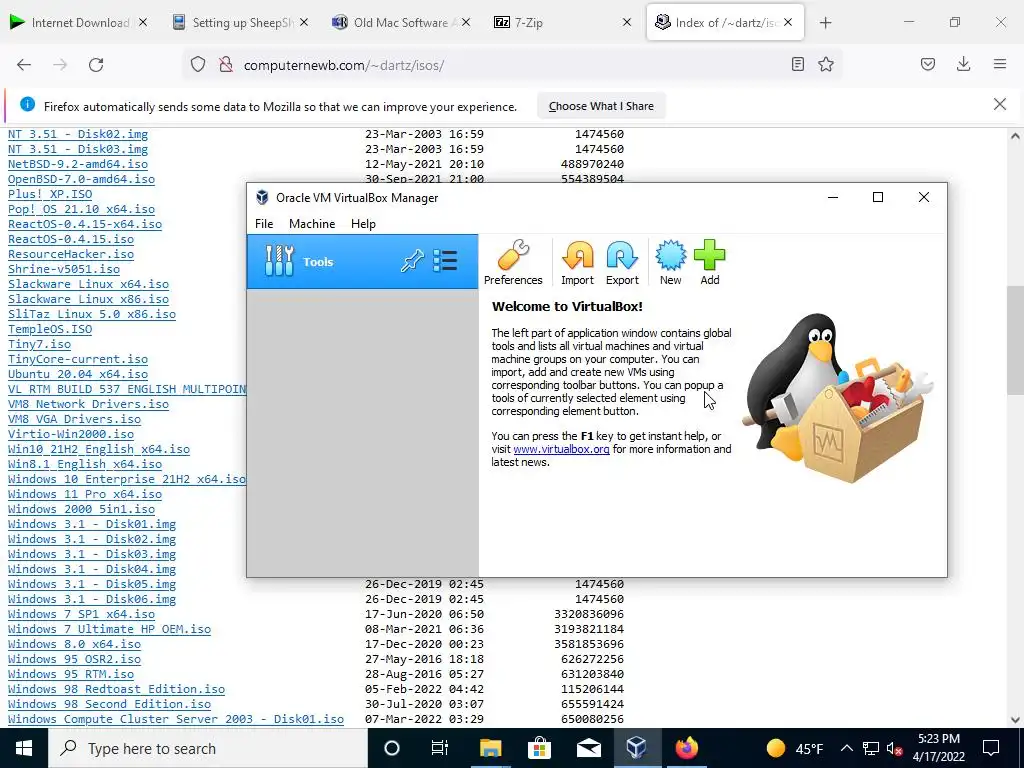
Task: Open Machine menu in VirtualBox
Action: coord(312,224)
